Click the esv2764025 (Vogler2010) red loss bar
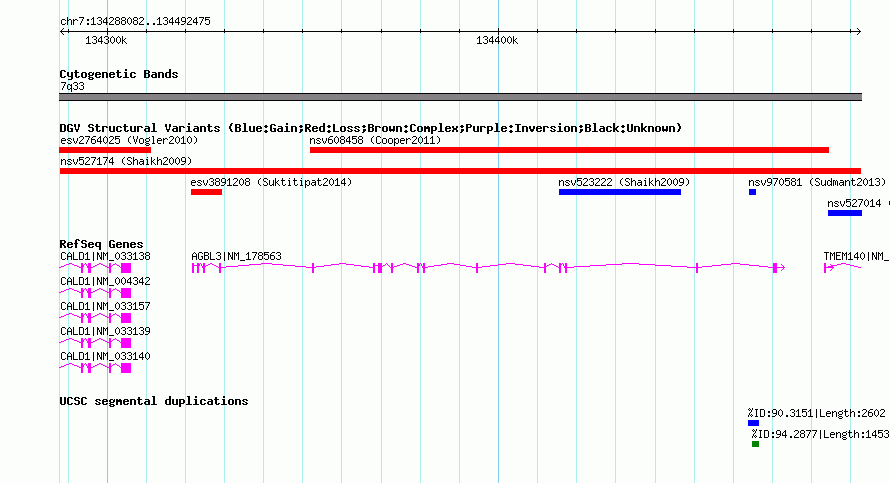This screenshot has height=483, width=890. tap(105, 150)
